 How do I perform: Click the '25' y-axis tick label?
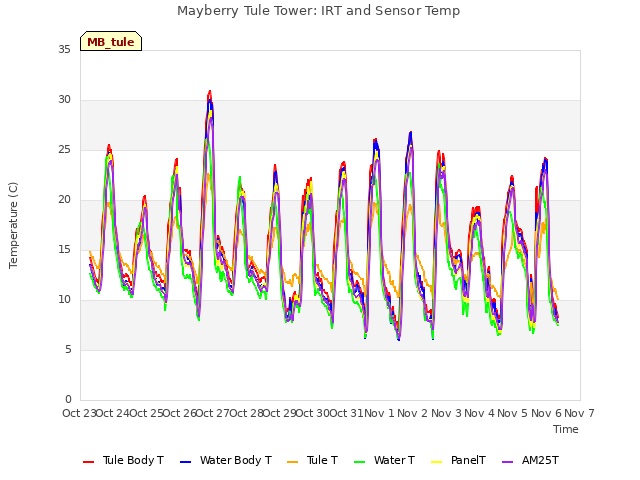pos(64,150)
